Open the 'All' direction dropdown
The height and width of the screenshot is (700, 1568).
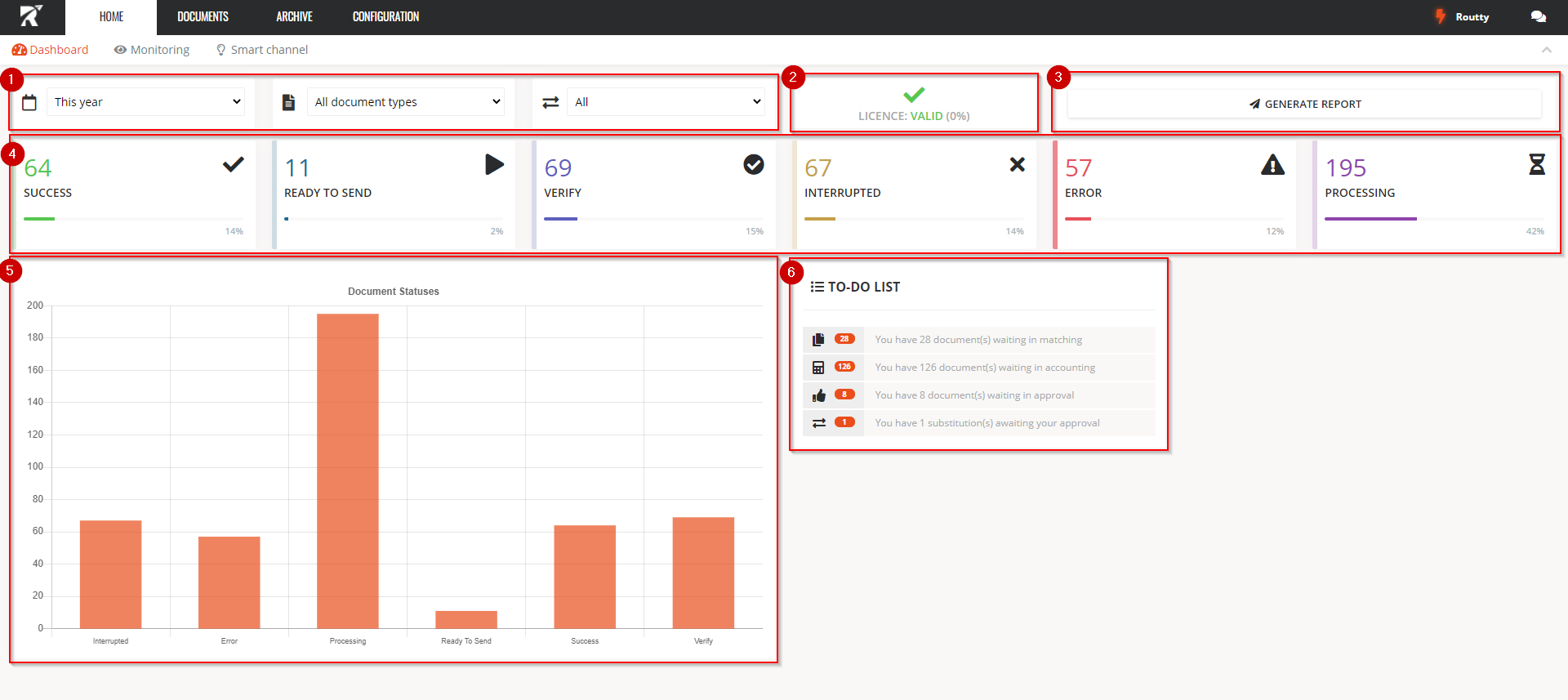coord(666,102)
